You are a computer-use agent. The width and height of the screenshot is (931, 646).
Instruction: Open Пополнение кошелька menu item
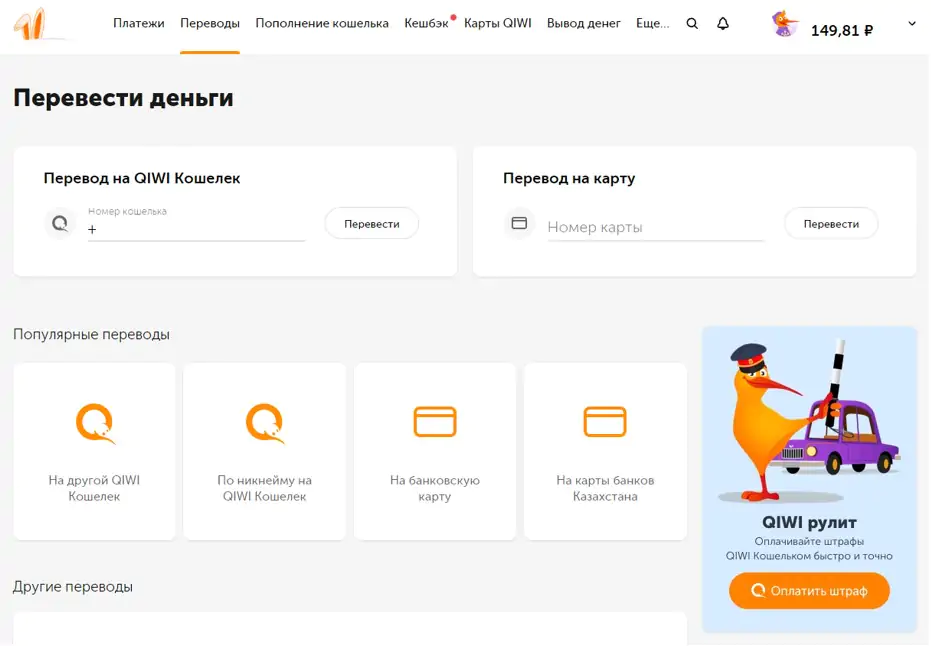[x=322, y=23]
